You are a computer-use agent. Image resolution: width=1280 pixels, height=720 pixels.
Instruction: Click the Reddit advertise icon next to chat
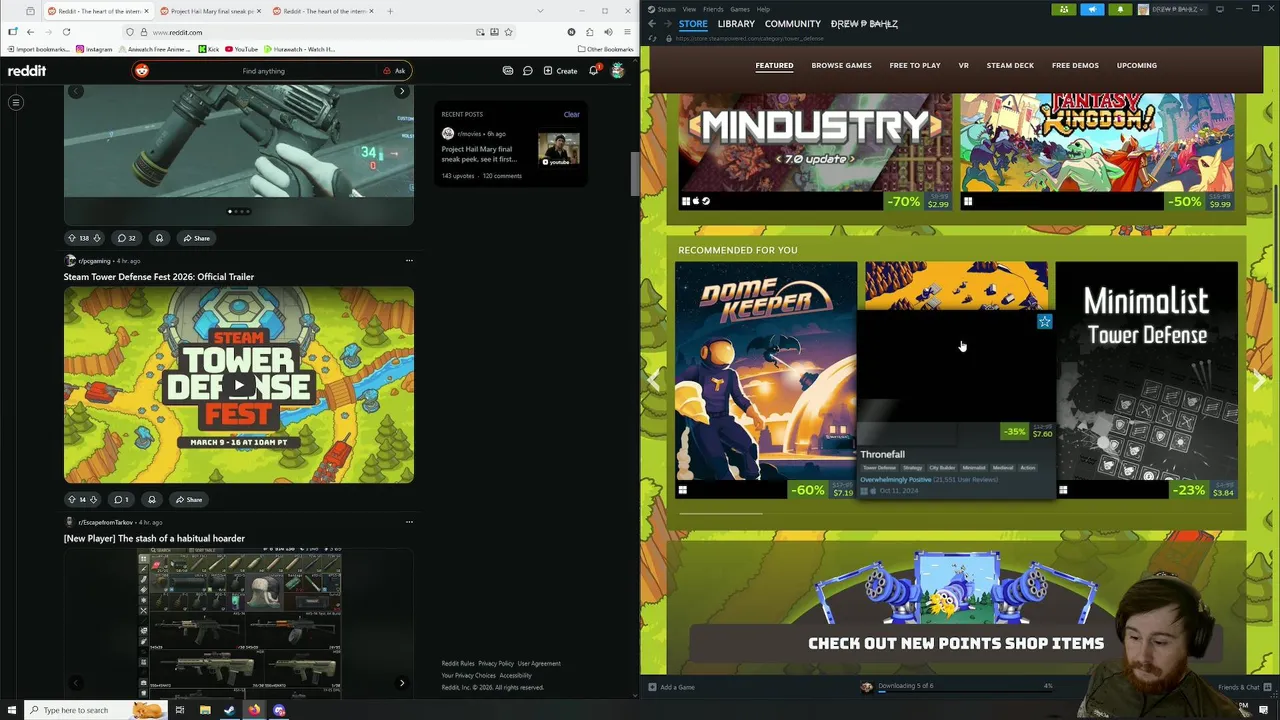click(x=508, y=71)
